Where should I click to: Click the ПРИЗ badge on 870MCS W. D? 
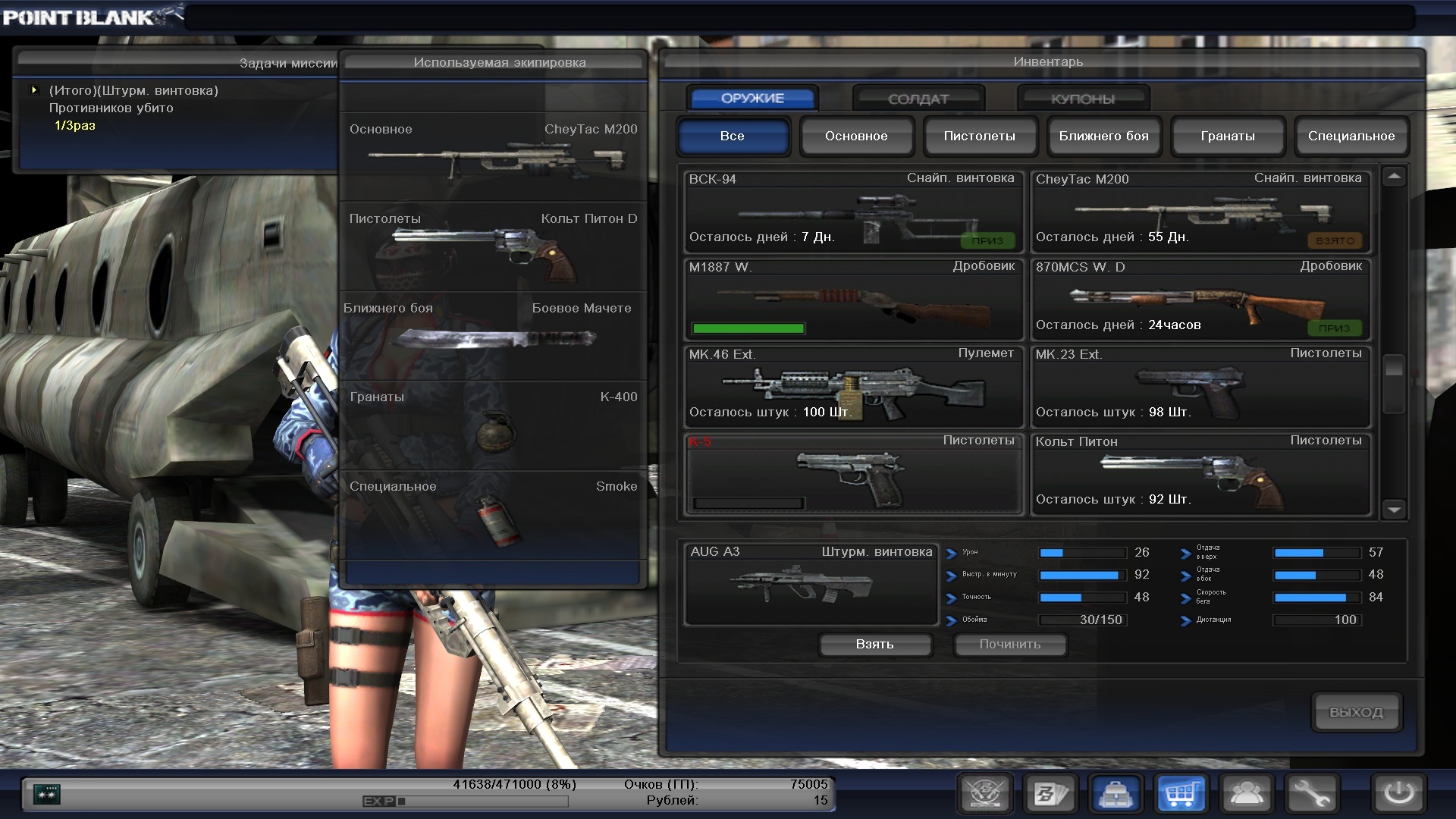1335,328
